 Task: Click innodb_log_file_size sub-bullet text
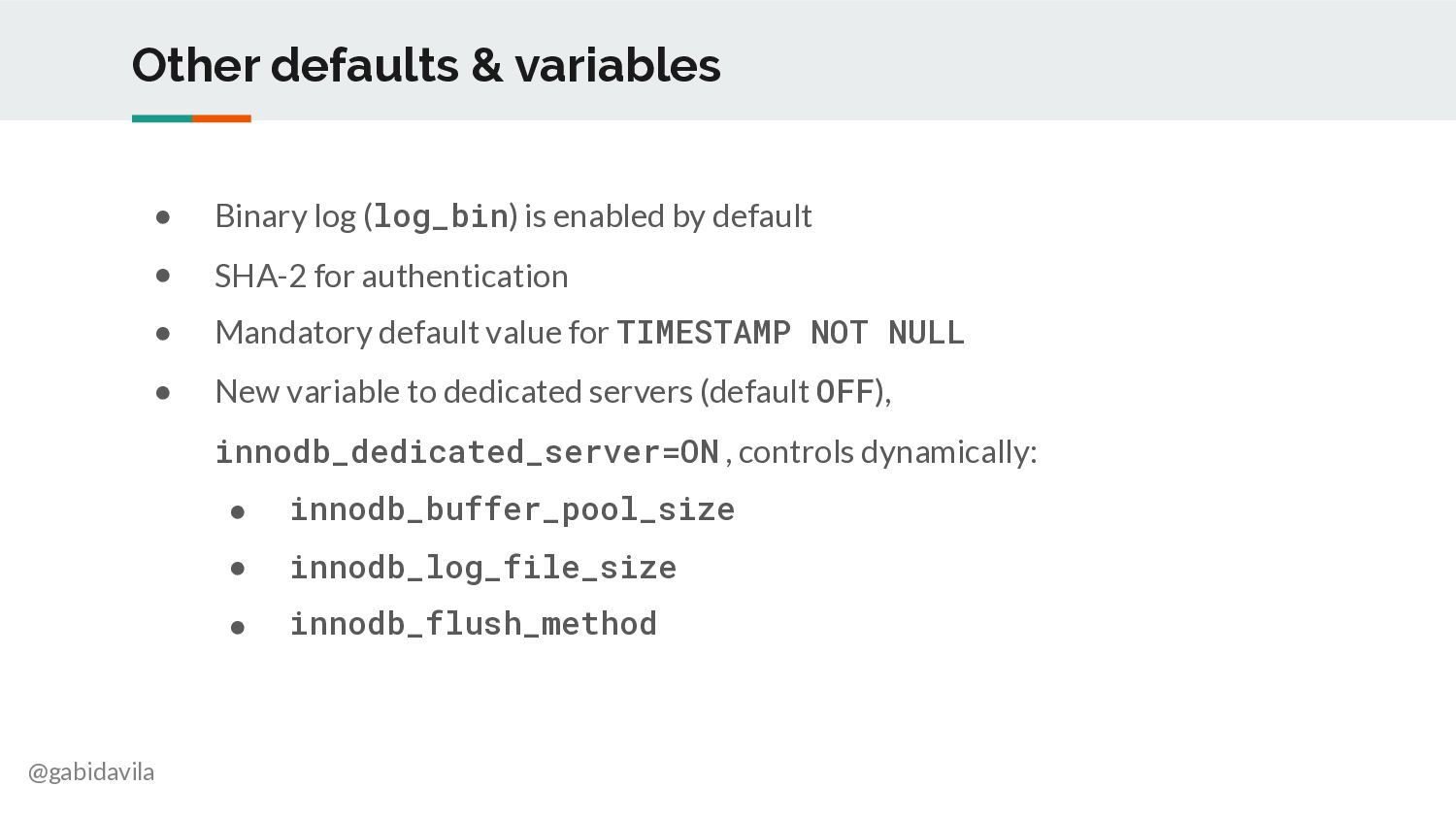tap(483, 568)
